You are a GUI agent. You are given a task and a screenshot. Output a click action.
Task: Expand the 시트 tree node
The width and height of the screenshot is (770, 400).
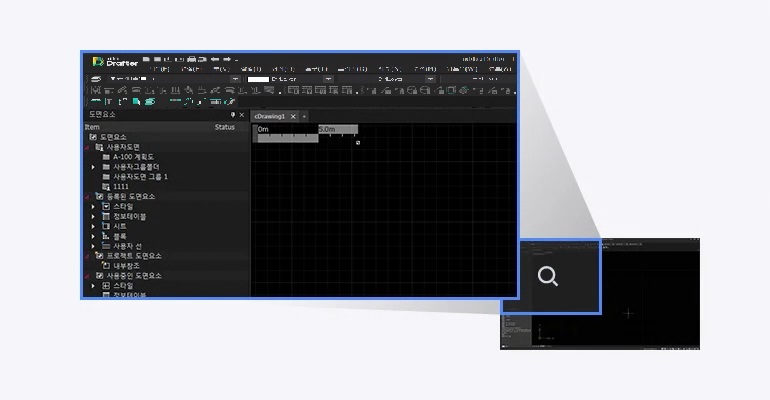pos(93,226)
